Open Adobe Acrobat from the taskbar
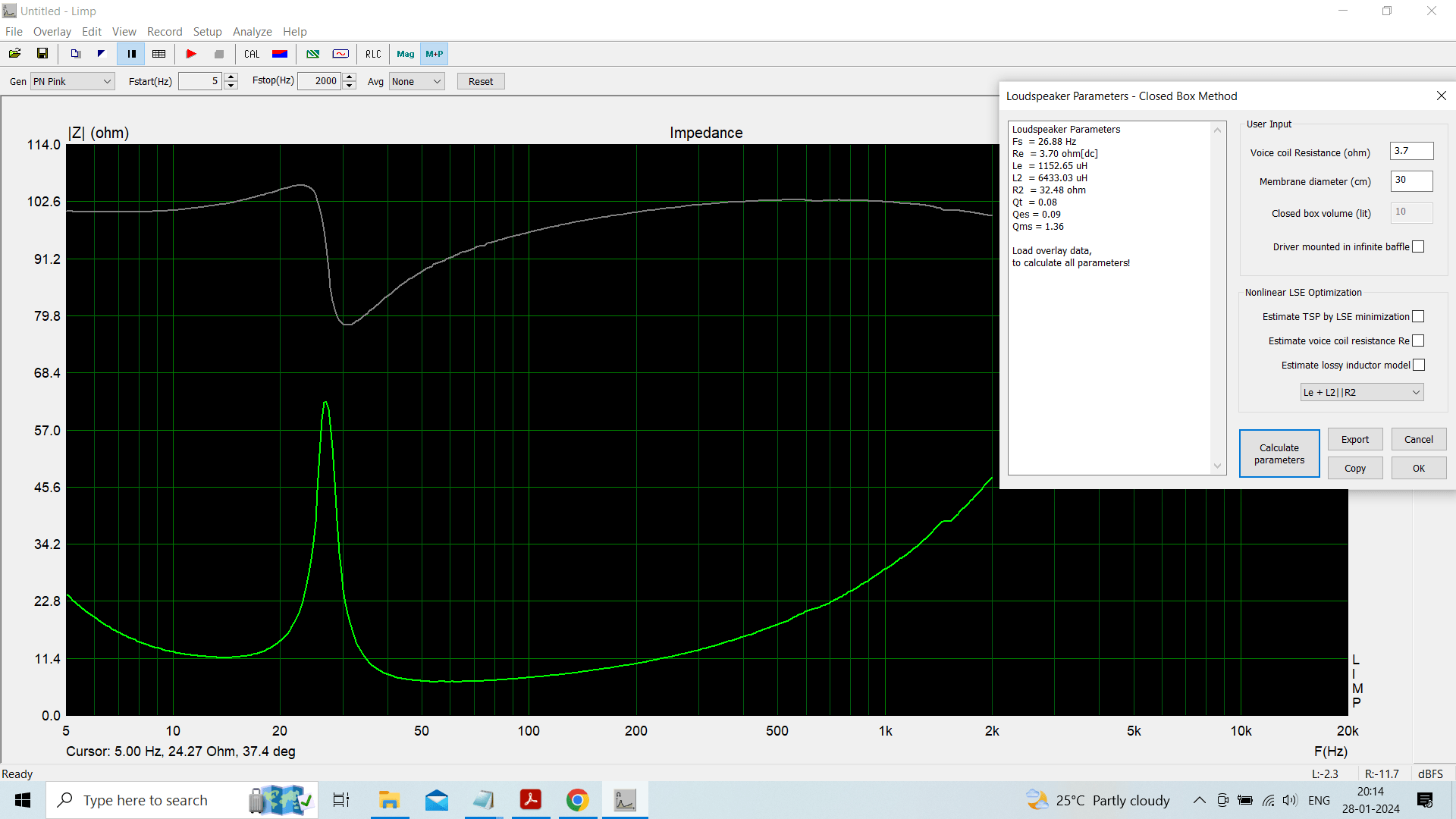1456x819 pixels. [x=531, y=800]
